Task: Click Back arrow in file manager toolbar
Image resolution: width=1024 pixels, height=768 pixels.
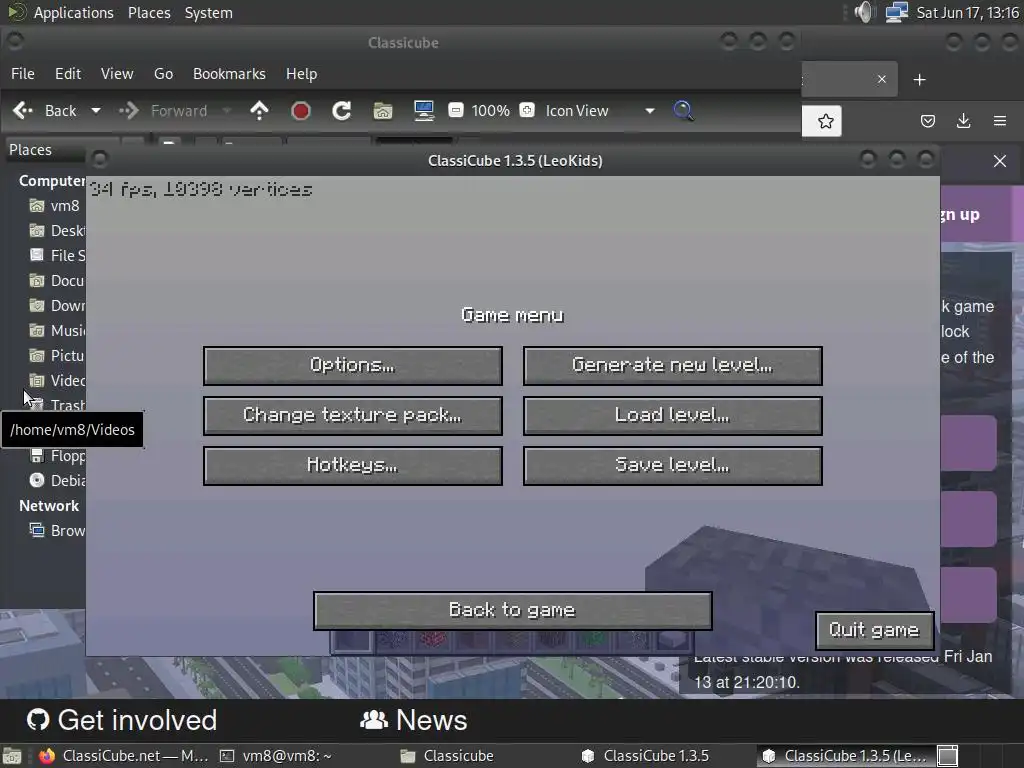Action: (44, 111)
